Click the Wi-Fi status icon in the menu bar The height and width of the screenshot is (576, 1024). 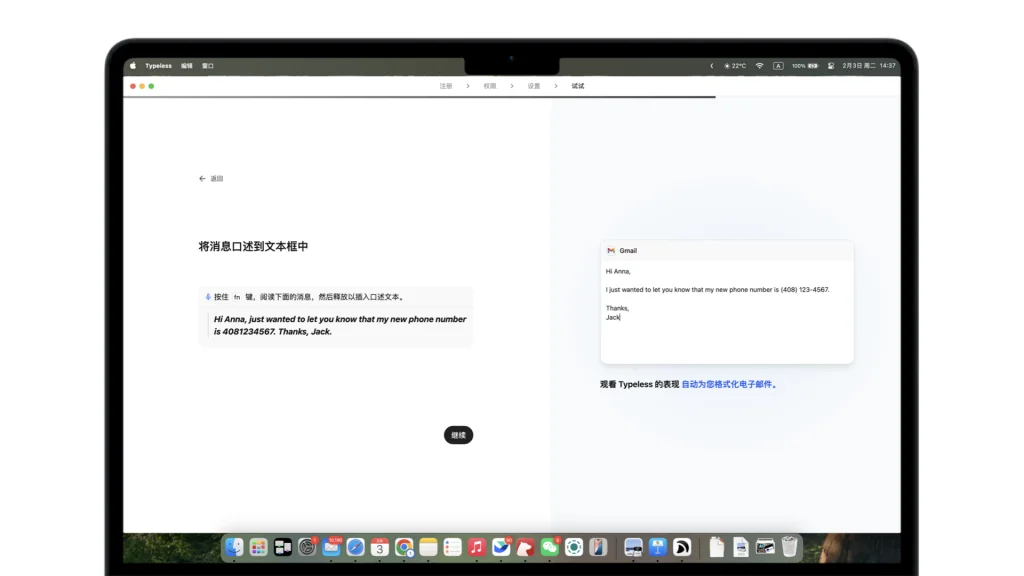click(x=760, y=65)
